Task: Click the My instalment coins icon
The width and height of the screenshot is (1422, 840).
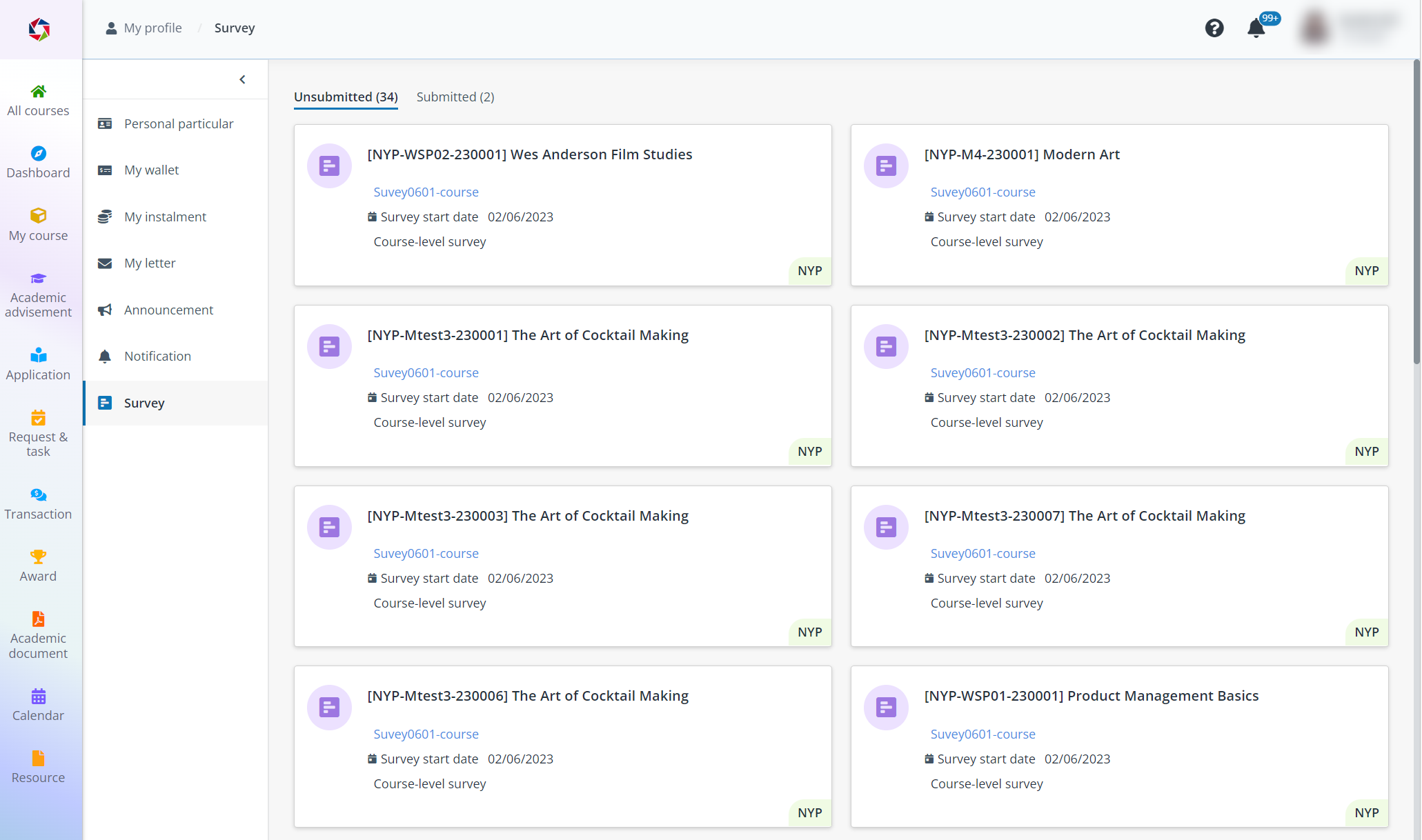Action: coord(105,217)
